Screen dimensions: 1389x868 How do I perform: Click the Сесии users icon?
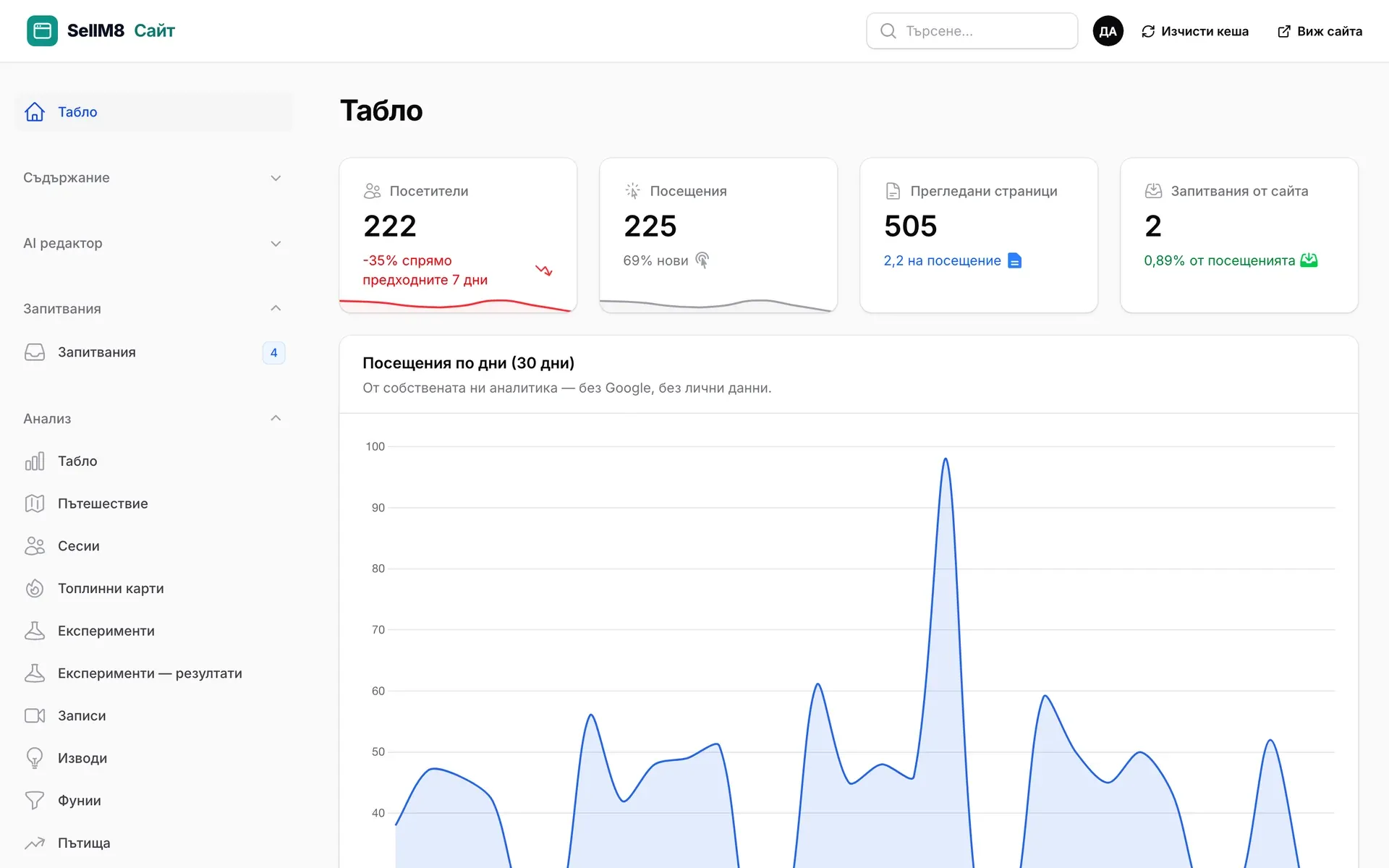(35, 546)
